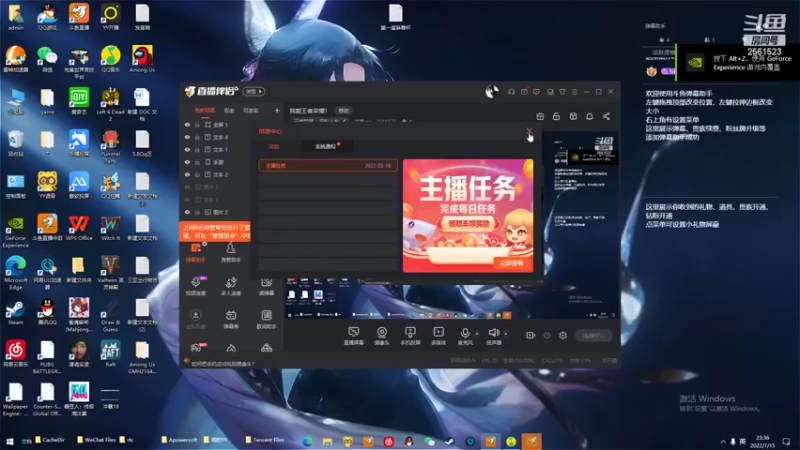Open the 歌词助手 tool
Image resolution: width=800 pixels, height=450 pixels.
(x=266, y=319)
